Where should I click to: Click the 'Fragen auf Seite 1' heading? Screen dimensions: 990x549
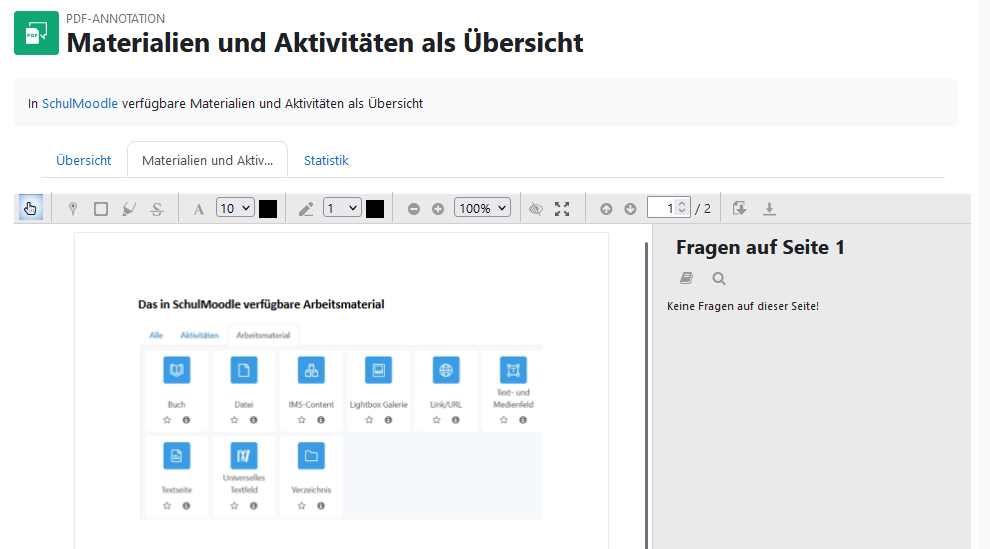click(760, 247)
